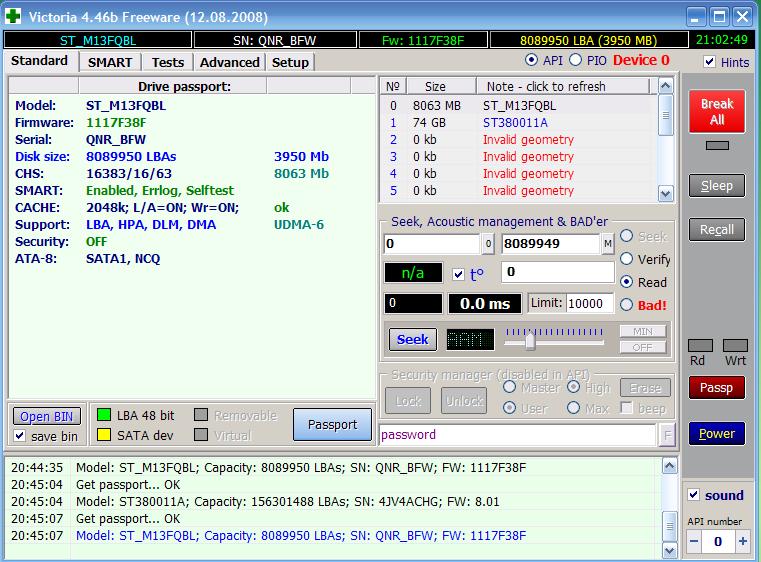Click the 'M' button beside end LBA

click(608, 244)
